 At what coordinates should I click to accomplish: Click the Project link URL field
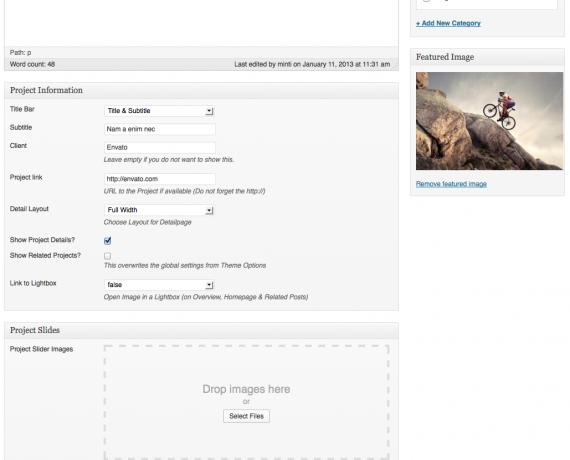(160, 179)
